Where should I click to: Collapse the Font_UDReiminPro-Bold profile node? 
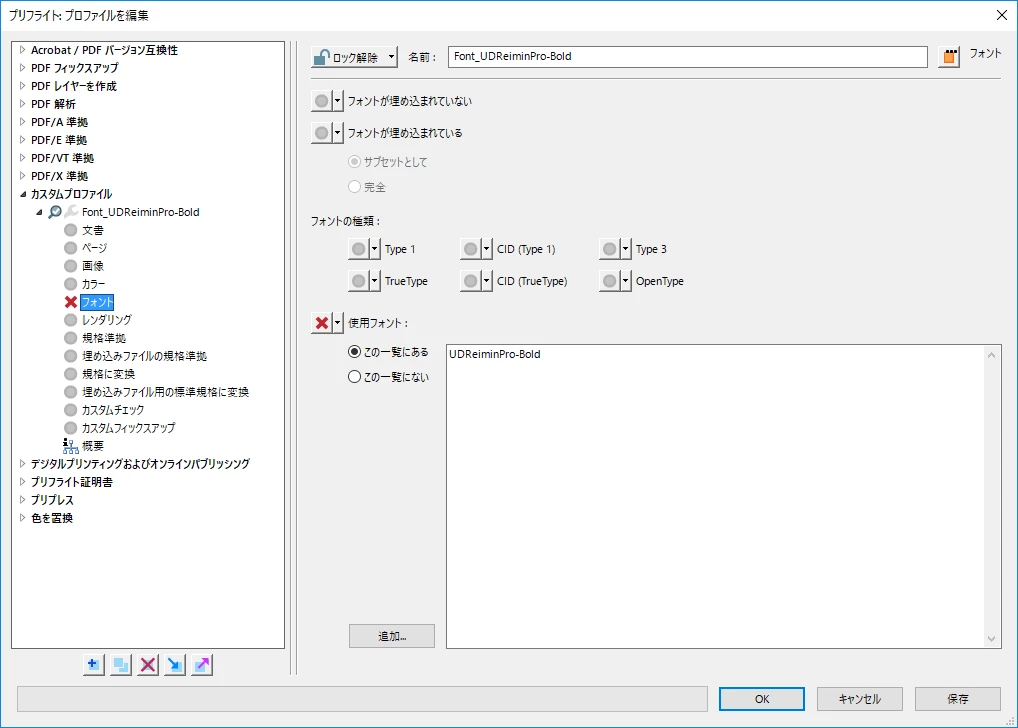39,212
